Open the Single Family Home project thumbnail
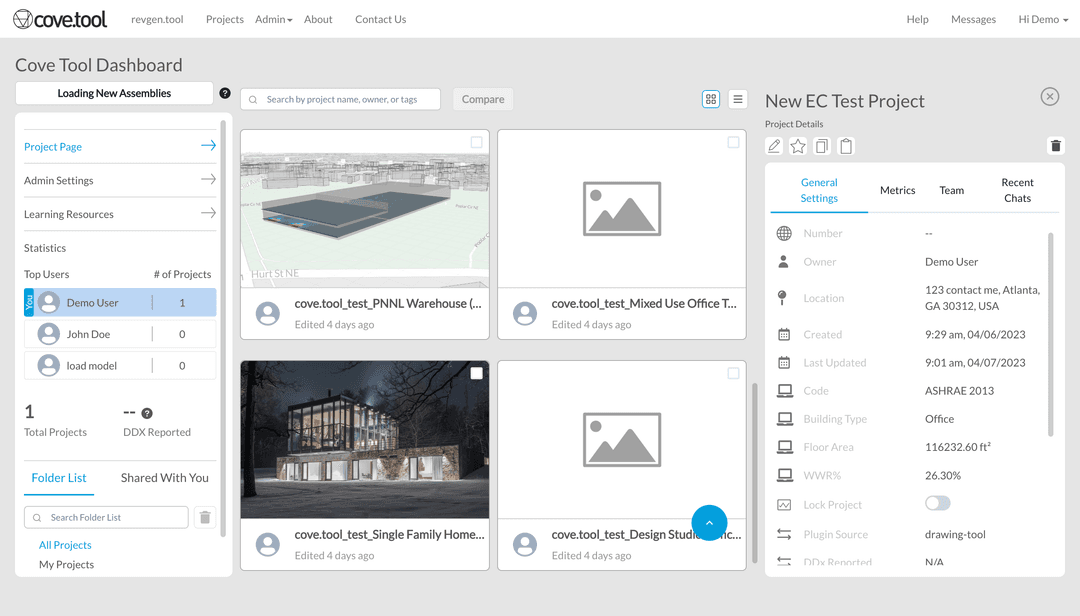 coord(365,440)
